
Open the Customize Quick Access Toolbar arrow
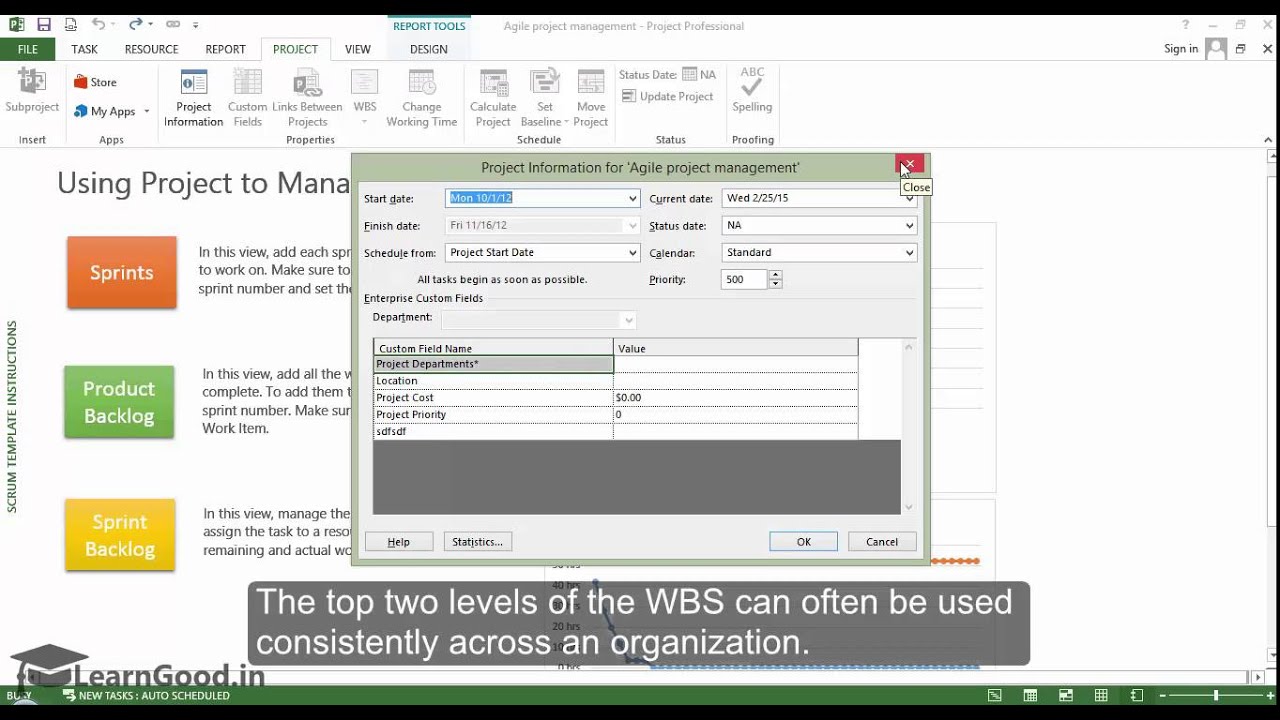tap(196, 25)
